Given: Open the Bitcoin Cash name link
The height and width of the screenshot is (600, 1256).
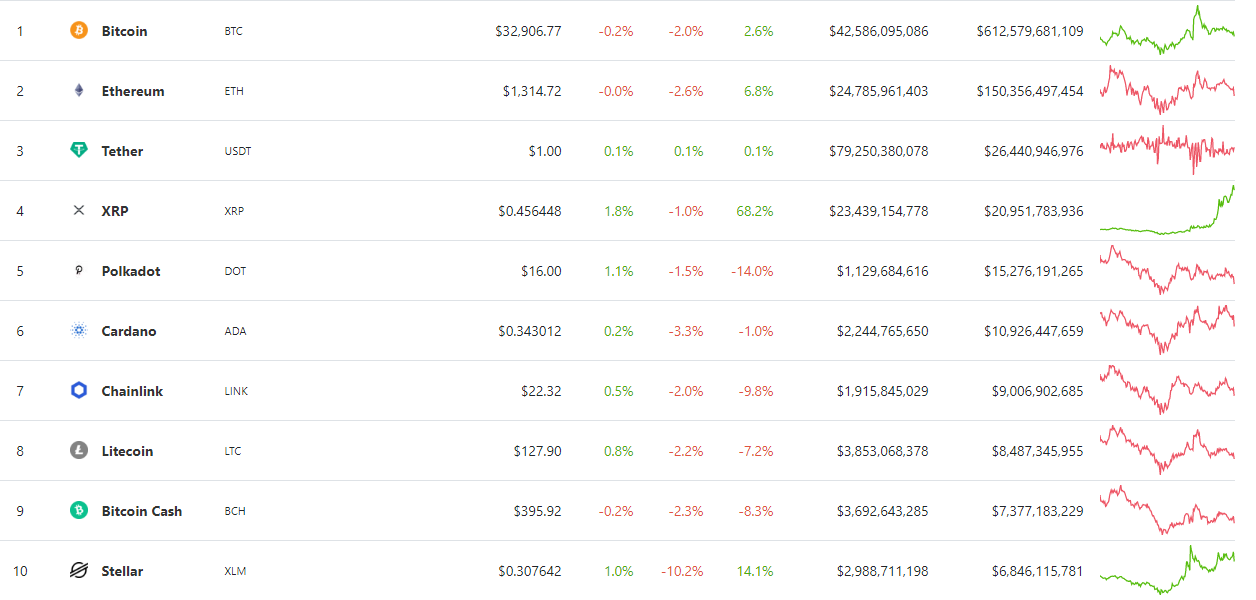Looking at the screenshot, I should tap(142, 511).
